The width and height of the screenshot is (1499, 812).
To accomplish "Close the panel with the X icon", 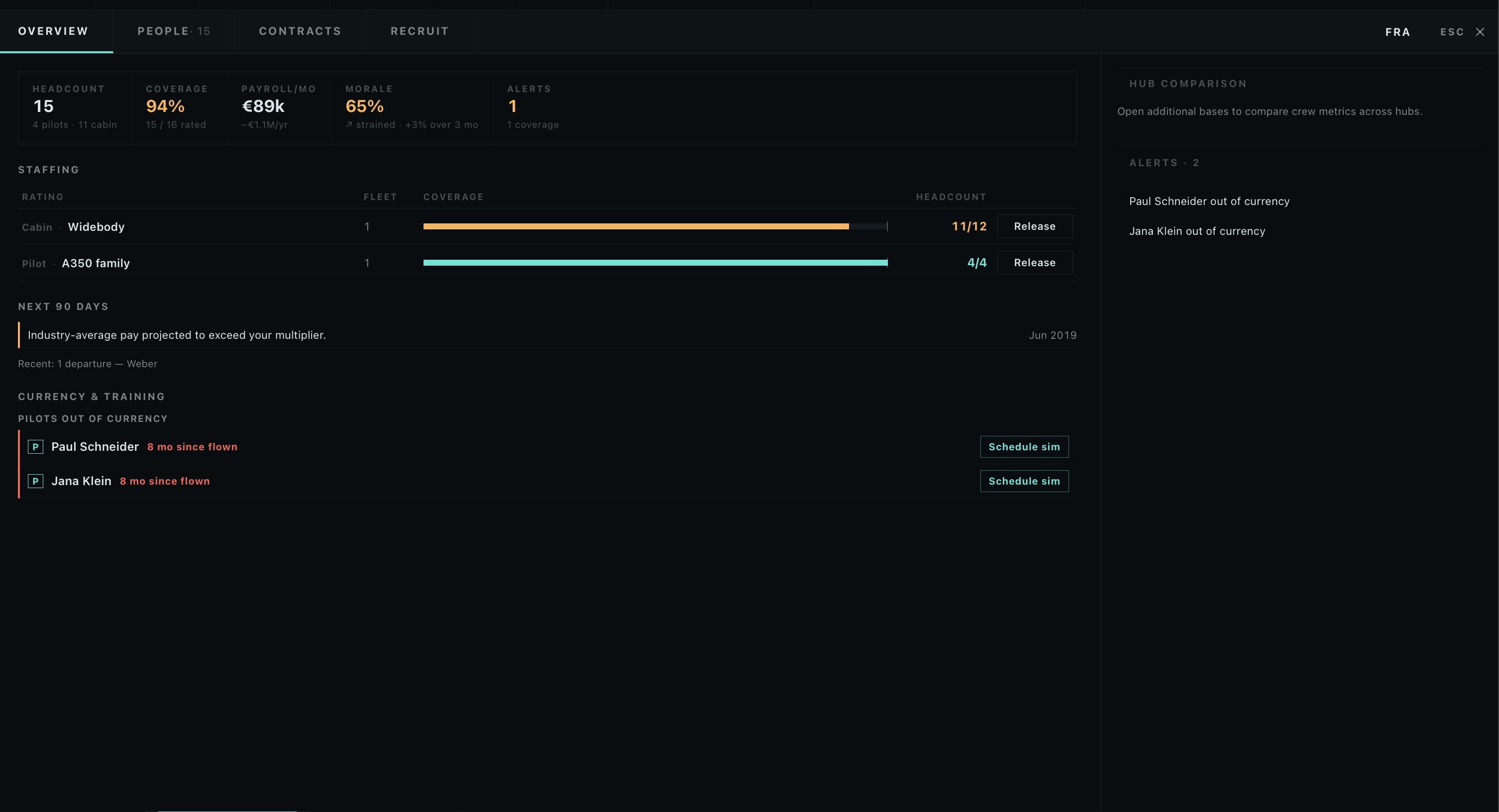I will [1480, 32].
